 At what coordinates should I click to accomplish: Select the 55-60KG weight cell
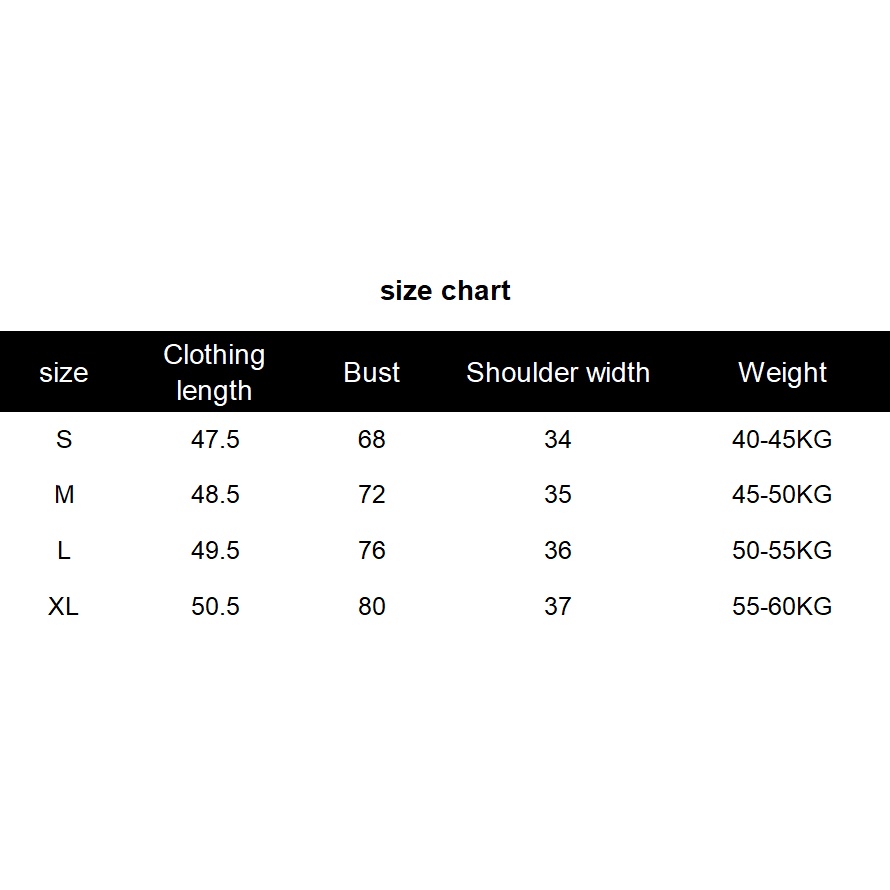pos(782,607)
